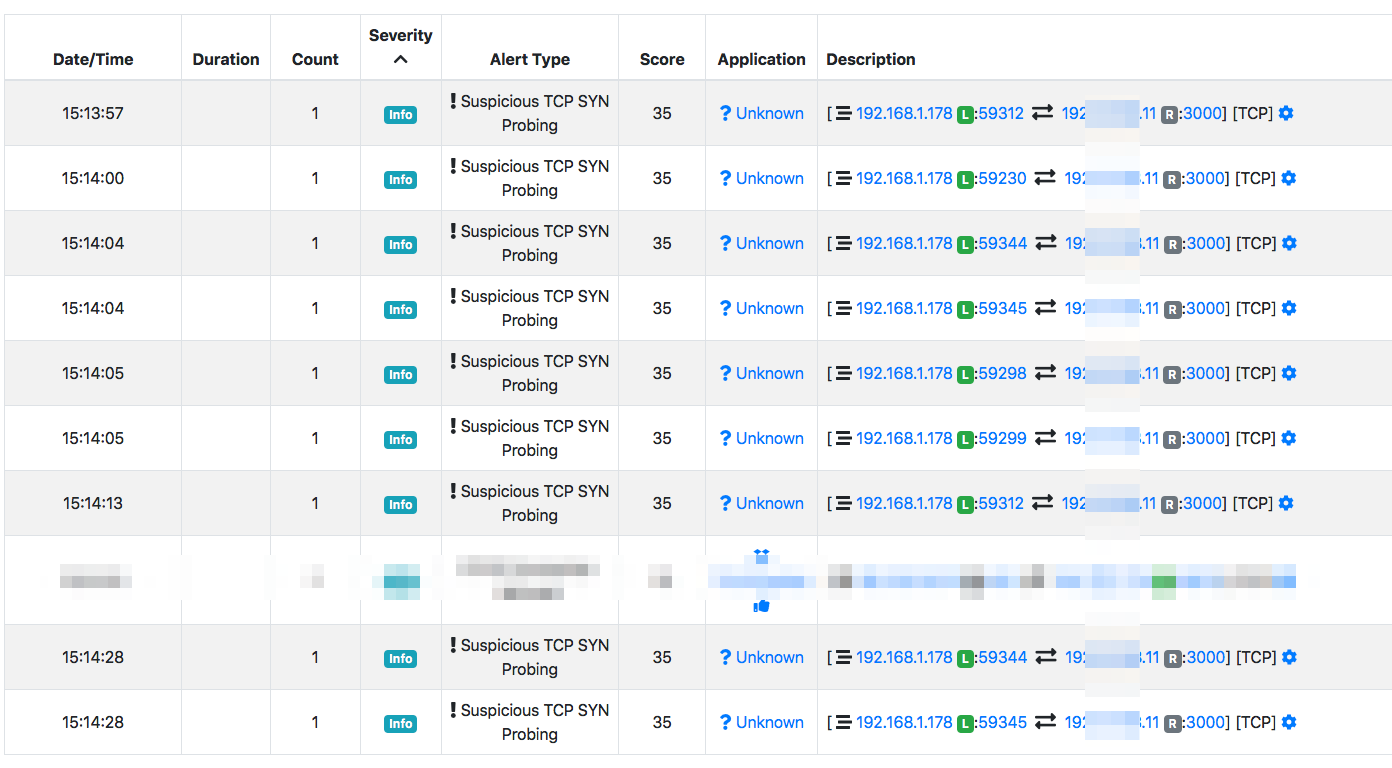Select the 15:14:00 timestamp cell

click(x=93, y=178)
